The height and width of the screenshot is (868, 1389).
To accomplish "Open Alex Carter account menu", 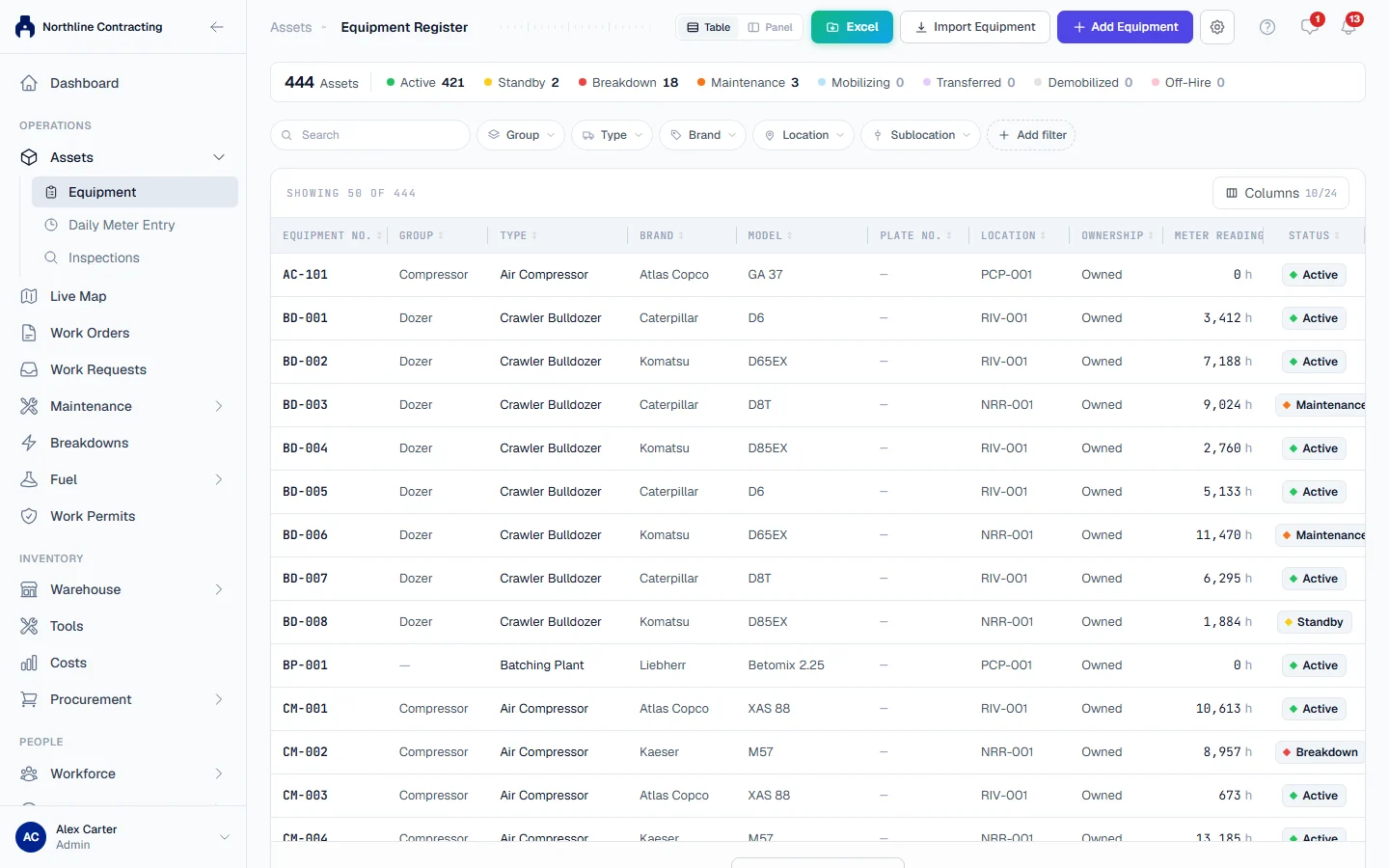I will tap(123, 836).
